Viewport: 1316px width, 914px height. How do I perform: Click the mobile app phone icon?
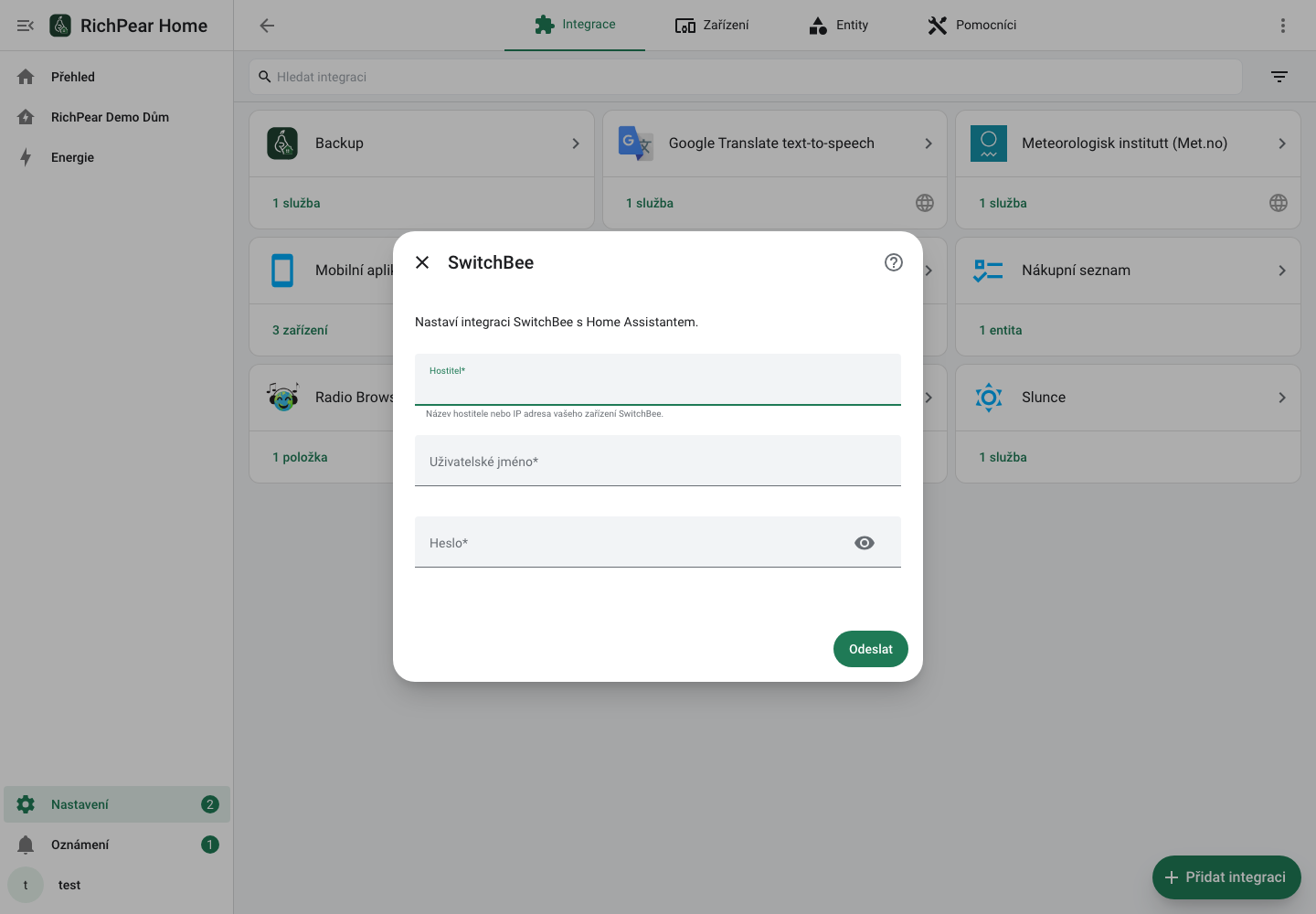(282, 271)
